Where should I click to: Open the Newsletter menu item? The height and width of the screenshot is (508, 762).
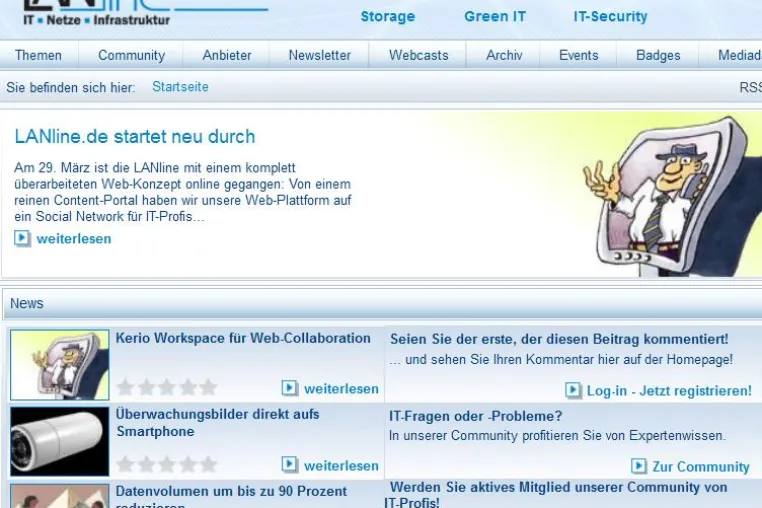320,55
